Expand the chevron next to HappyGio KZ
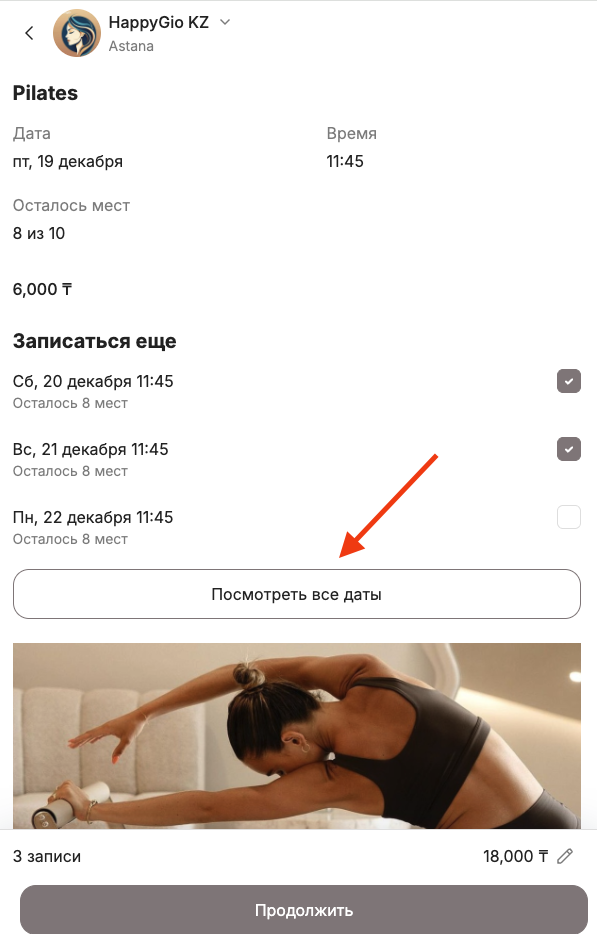This screenshot has height=934, width=597. tap(225, 23)
